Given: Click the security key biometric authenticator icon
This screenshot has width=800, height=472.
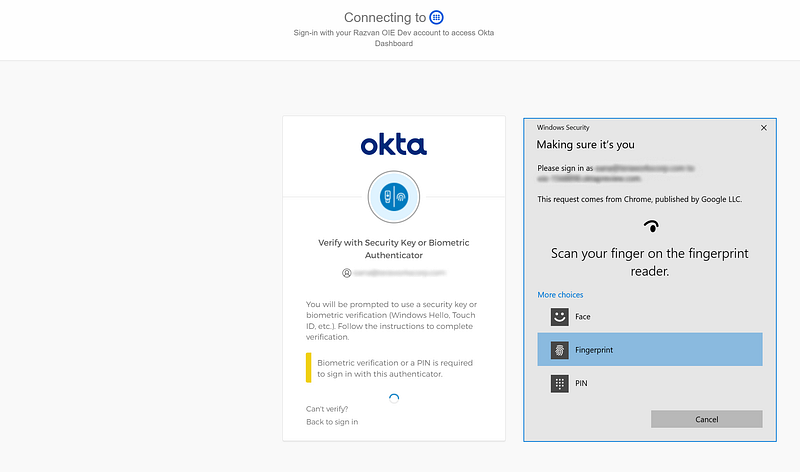Looking at the screenshot, I should (x=394, y=197).
